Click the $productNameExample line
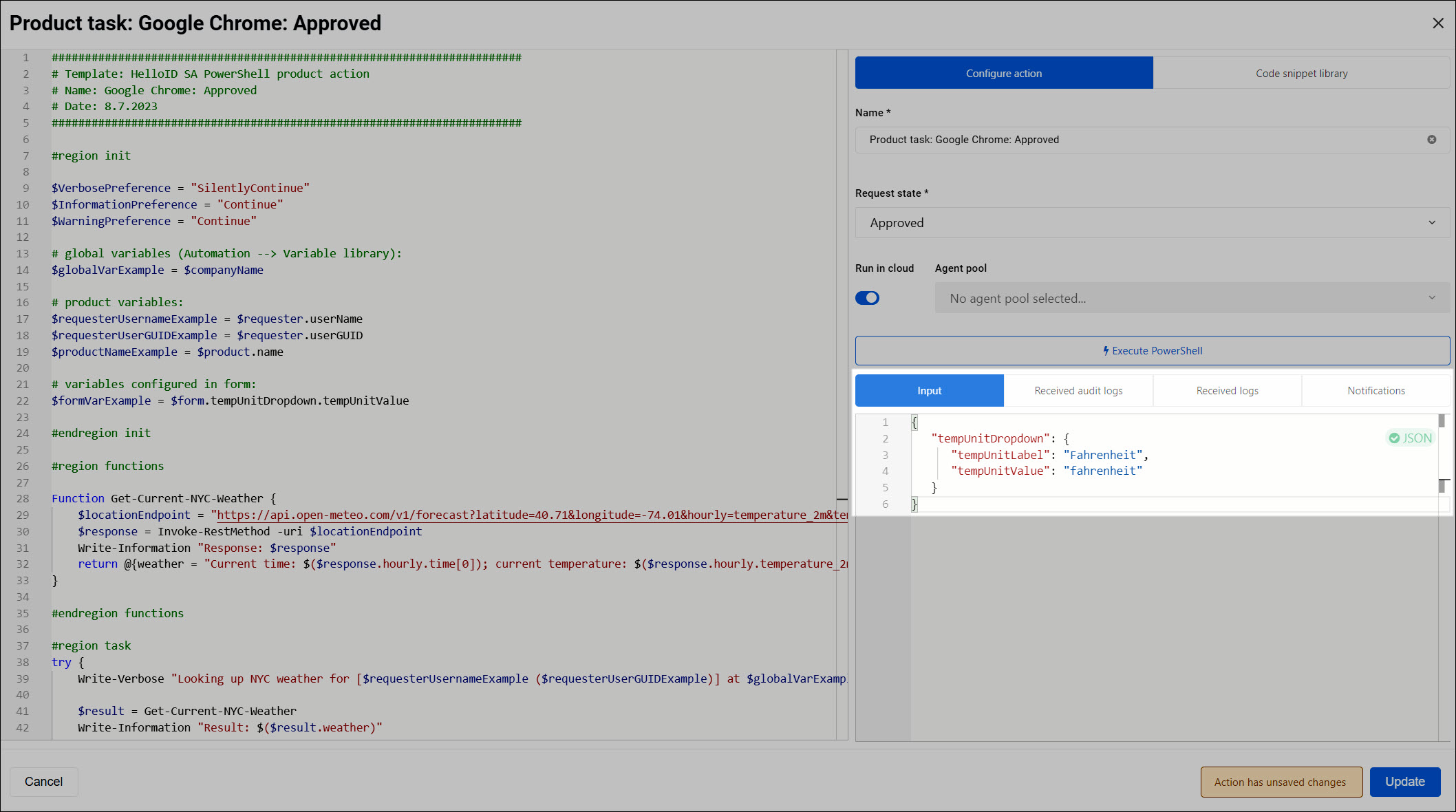 pyautogui.click(x=167, y=352)
